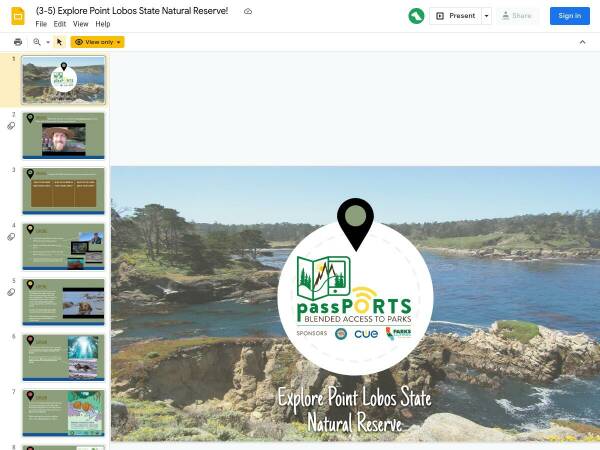The width and height of the screenshot is (600, 450).
Task: Click the zoom magnifier tool
Action: [37, 42]
